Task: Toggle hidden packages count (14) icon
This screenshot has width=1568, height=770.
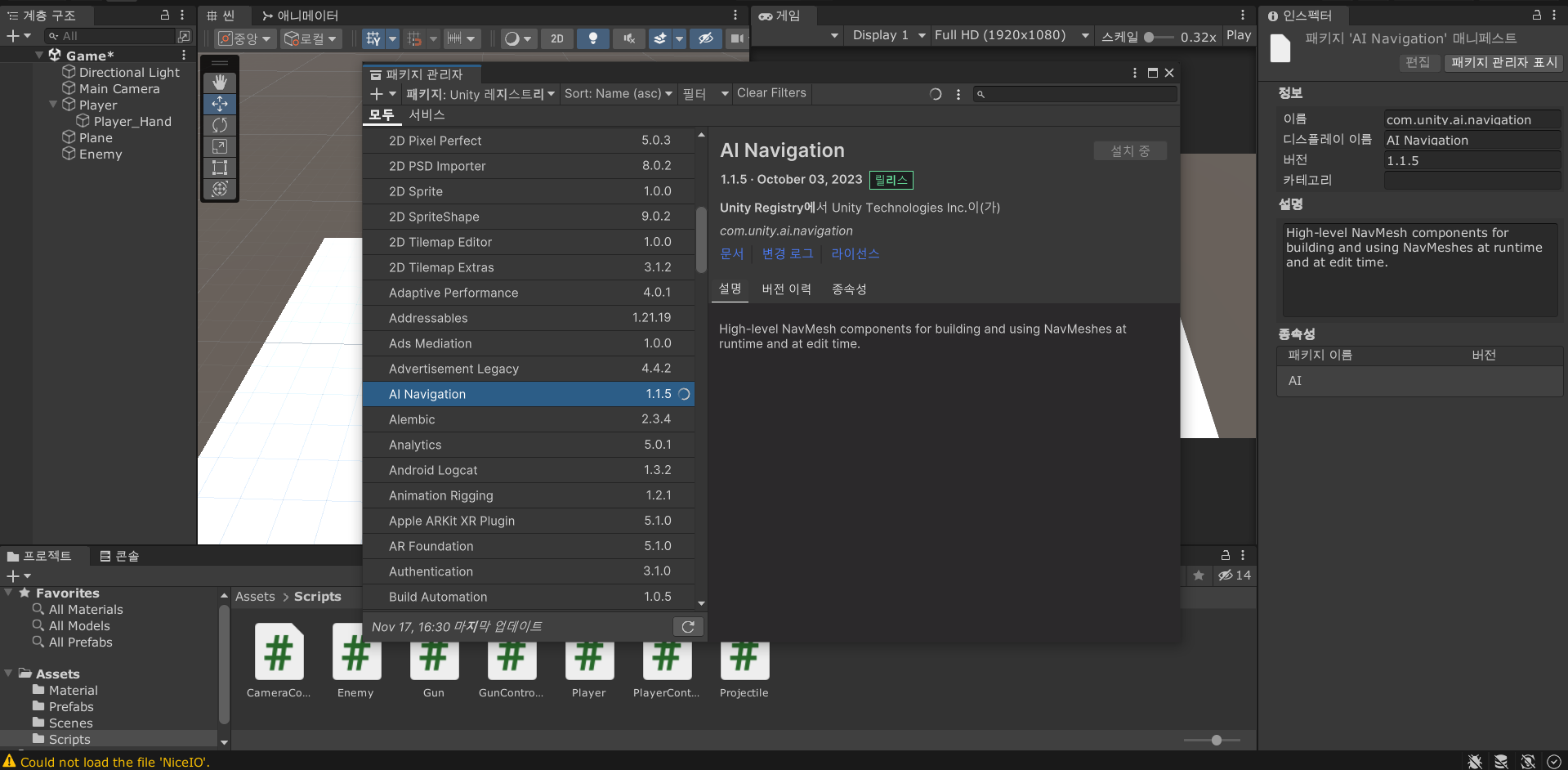Action: click(1235, 575)
